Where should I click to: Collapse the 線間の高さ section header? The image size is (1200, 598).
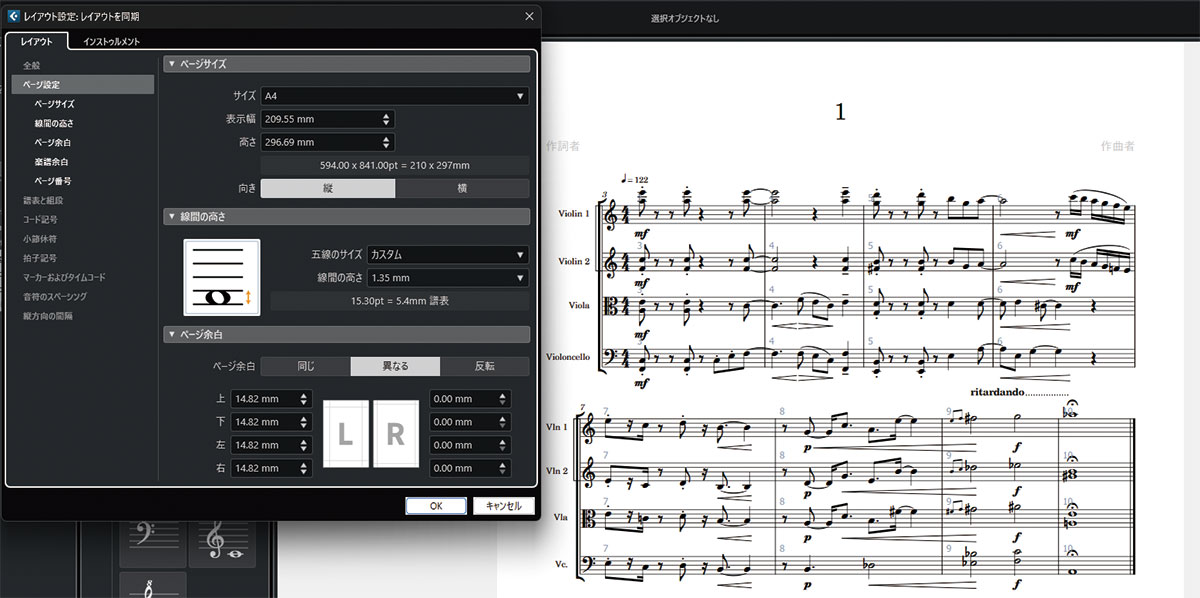point(347,216)
